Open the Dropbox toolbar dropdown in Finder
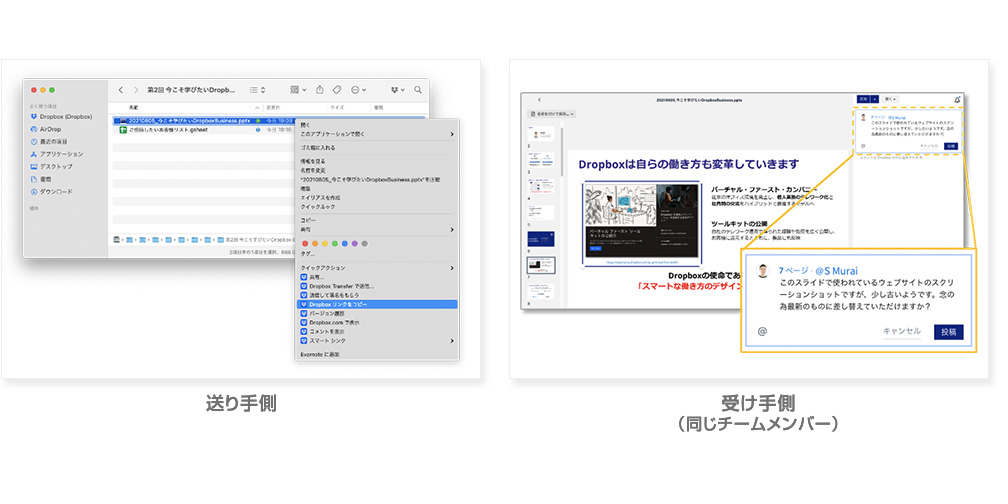 pyautogui.click(x=396, y=89)
